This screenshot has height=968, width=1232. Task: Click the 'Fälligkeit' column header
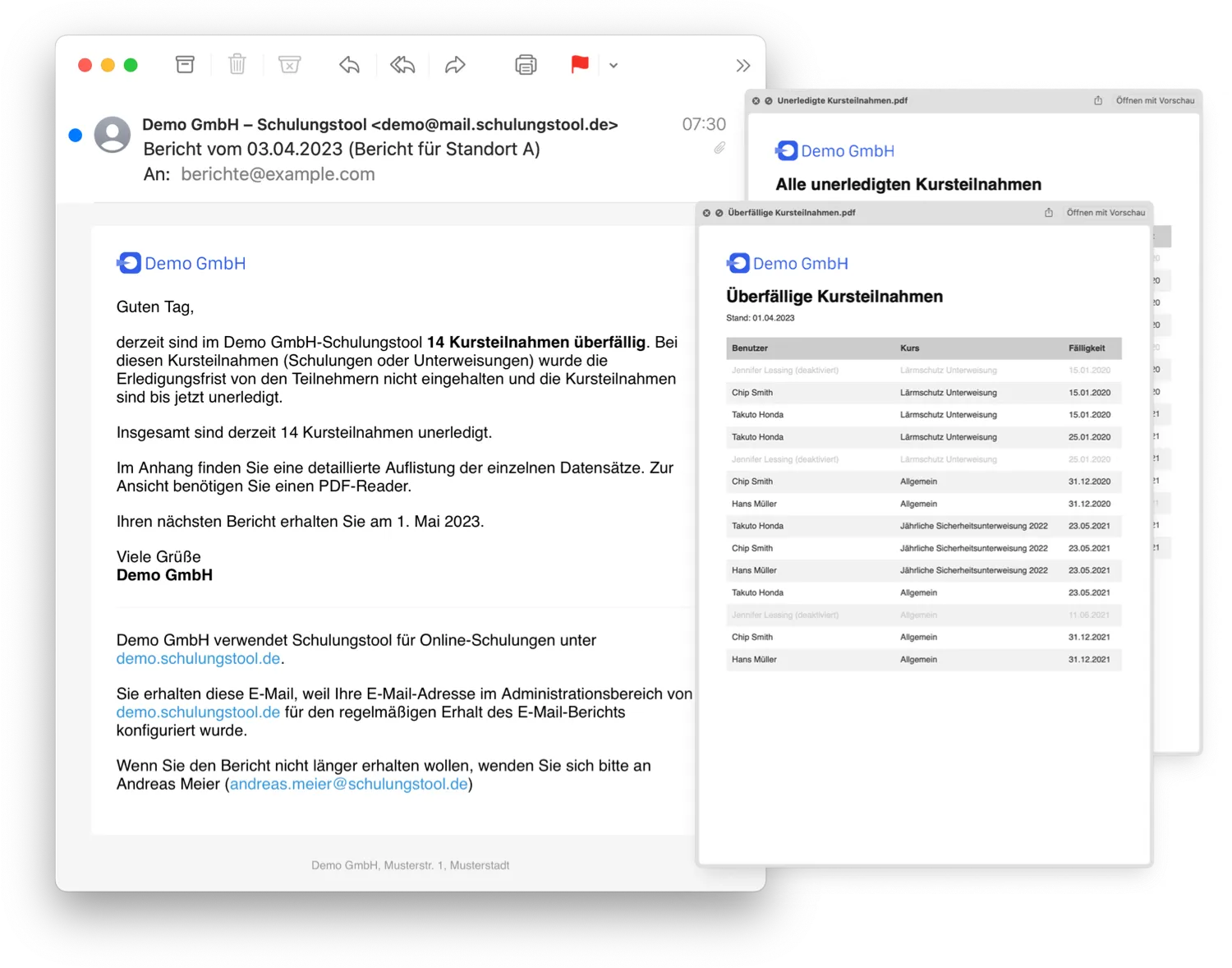pos(1087,348)
